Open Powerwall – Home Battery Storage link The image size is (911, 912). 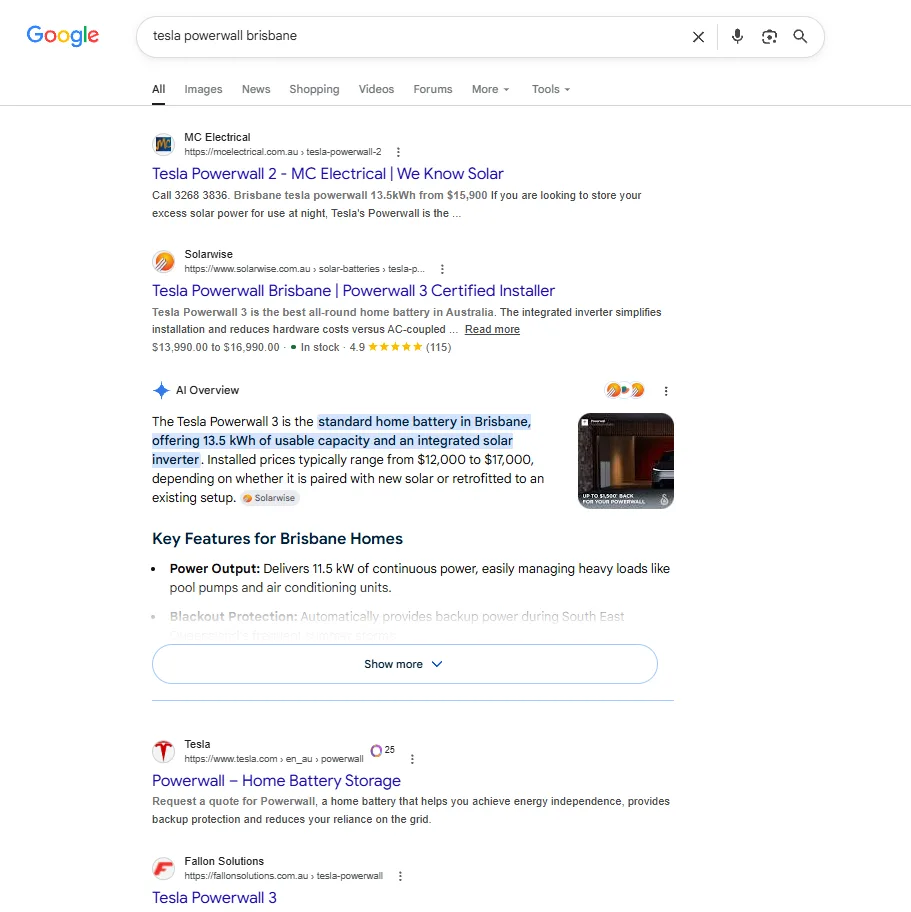tap(276, 780)
